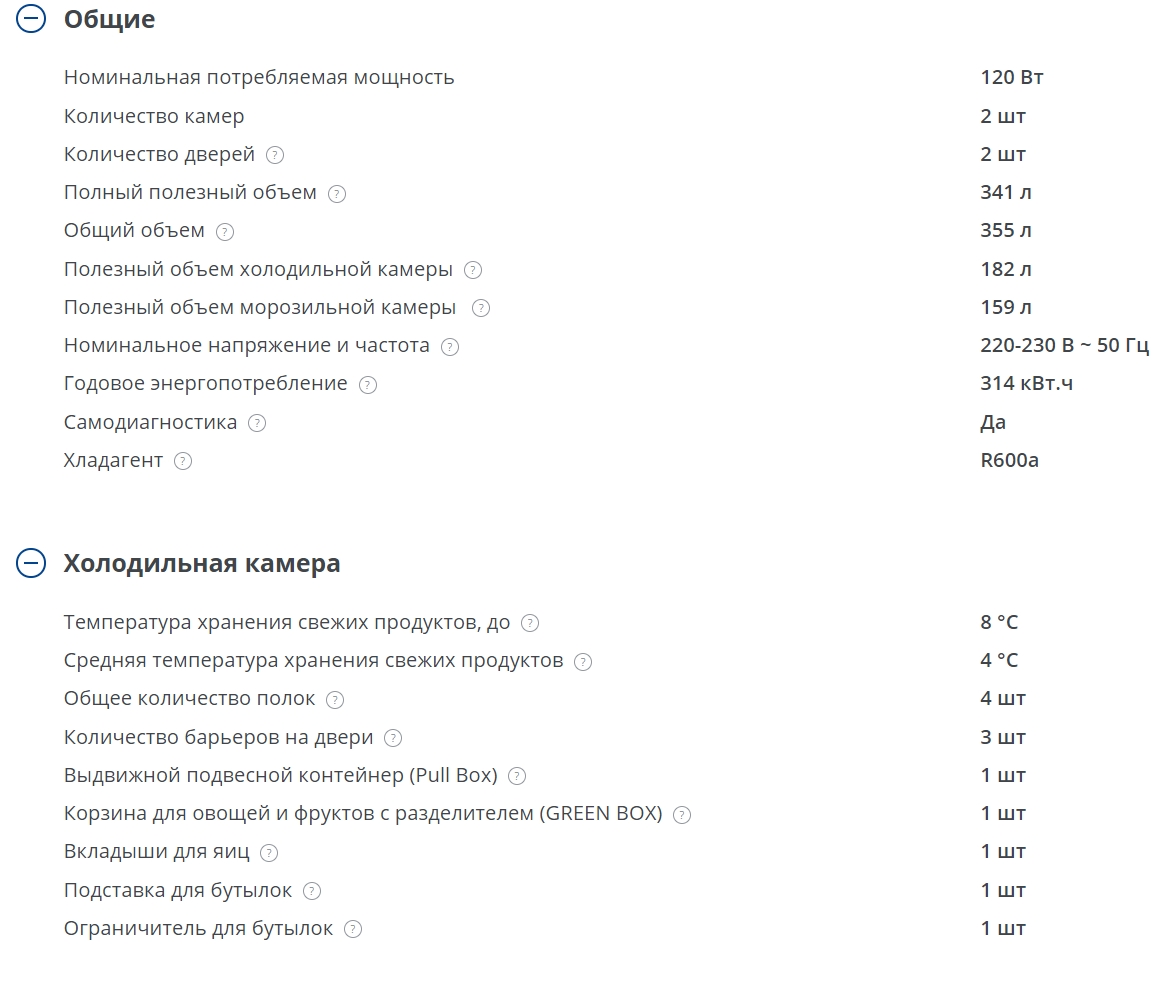Open tooltip for Общее количество полок

(335, 699)
